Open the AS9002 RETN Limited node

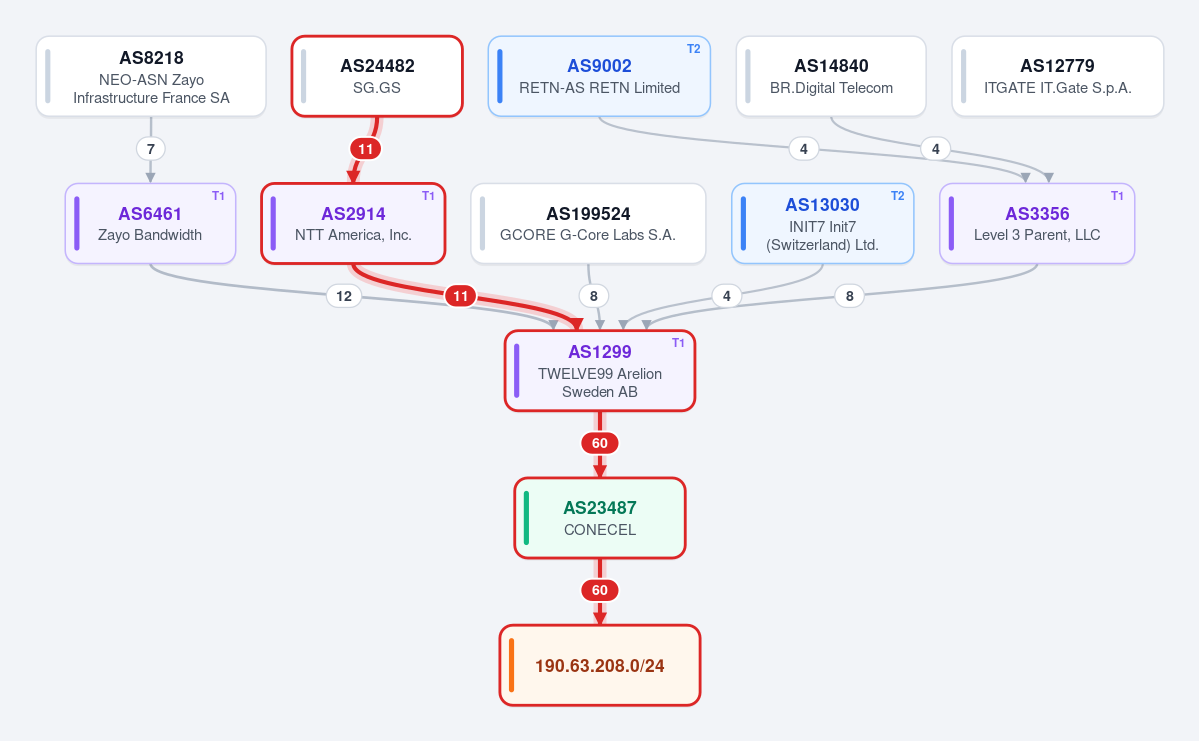pos(600,76)
